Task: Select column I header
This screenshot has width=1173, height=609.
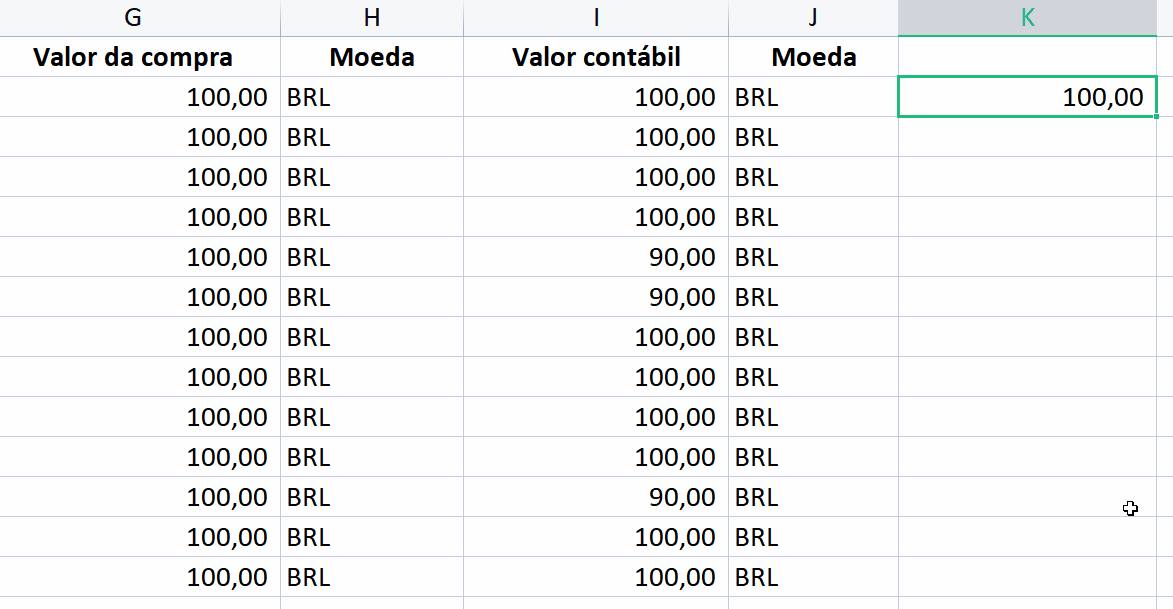Action: [x=595, y=17]
